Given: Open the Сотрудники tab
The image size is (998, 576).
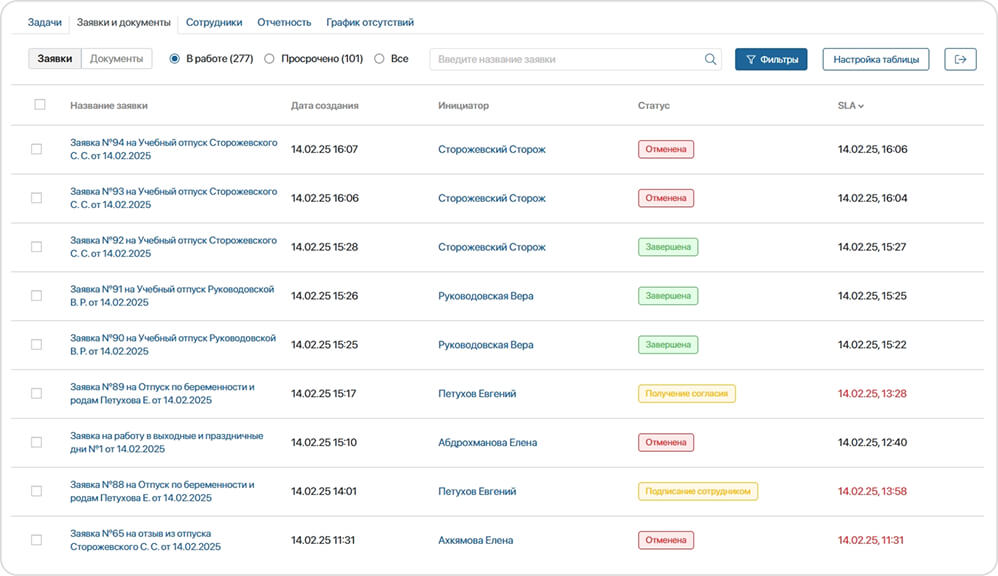Looking at the screenshot, I should 214,22.
